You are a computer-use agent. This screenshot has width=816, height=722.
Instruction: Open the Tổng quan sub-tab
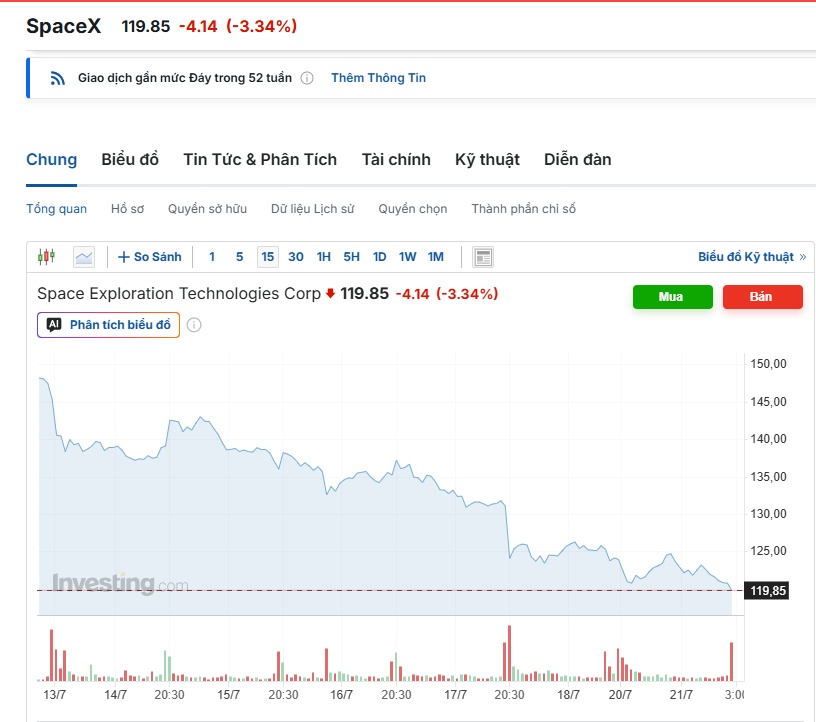point(56,209)
